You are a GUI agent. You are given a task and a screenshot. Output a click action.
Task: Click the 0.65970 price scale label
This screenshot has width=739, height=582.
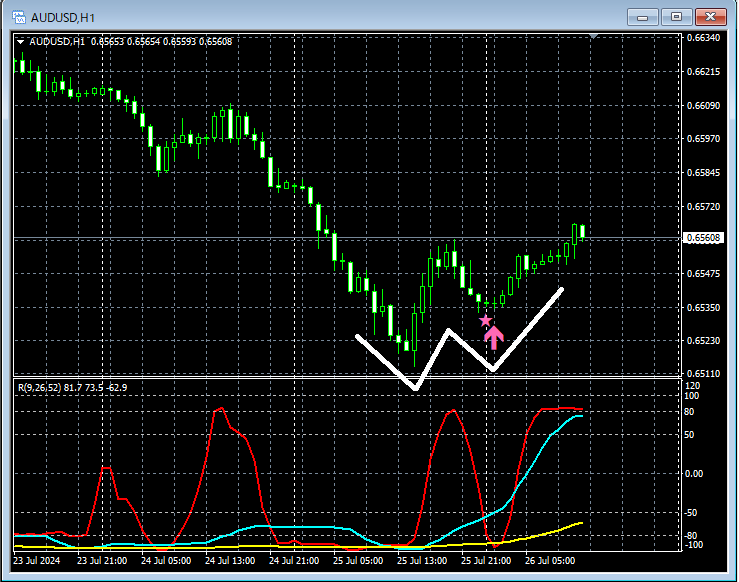click(x=704, y=139)
